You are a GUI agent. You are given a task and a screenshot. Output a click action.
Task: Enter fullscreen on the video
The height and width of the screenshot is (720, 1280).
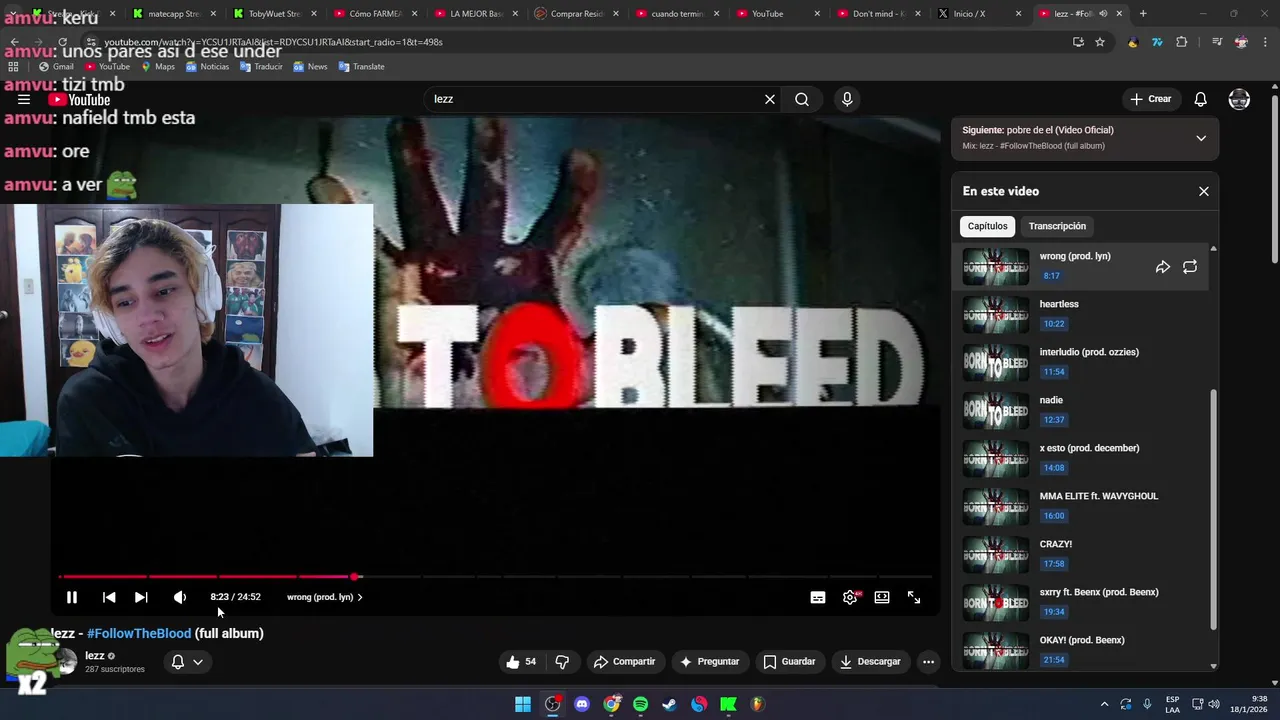[x=914, y=597]
